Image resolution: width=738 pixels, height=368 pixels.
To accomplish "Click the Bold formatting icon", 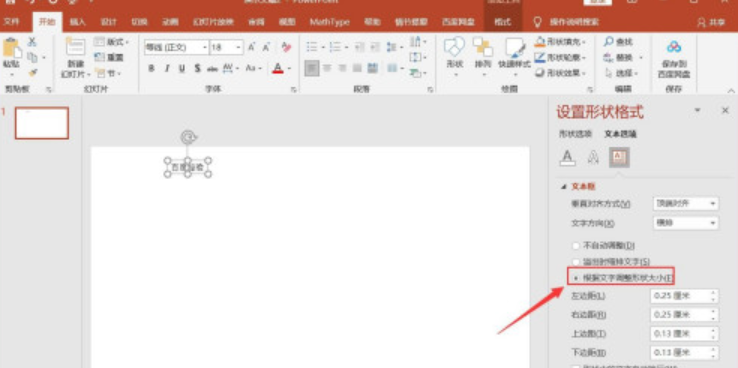I will tap(152, 69).
